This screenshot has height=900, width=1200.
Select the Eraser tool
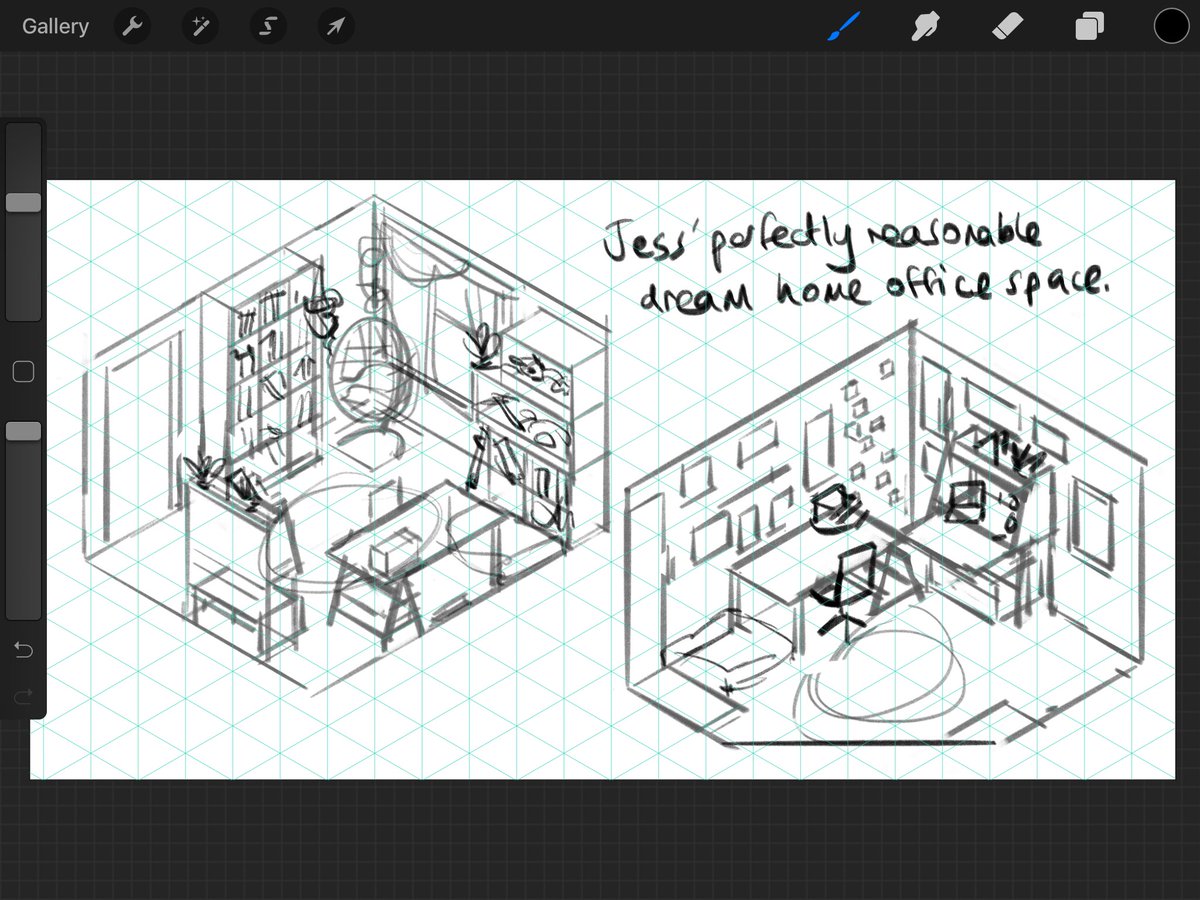tap(1007, 26)
